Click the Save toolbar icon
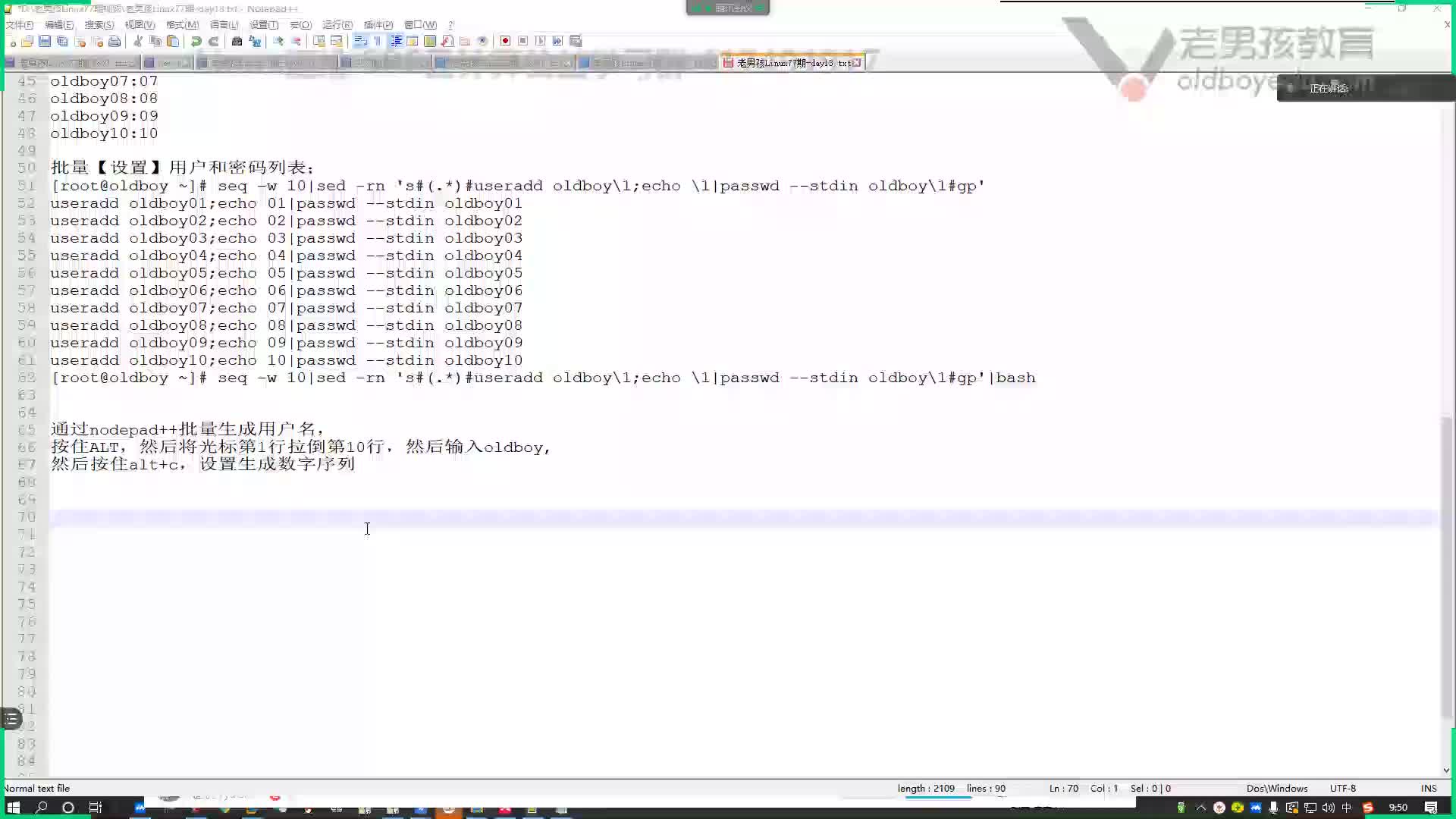Screen dimensions: 1456x819 pos(45,41)
